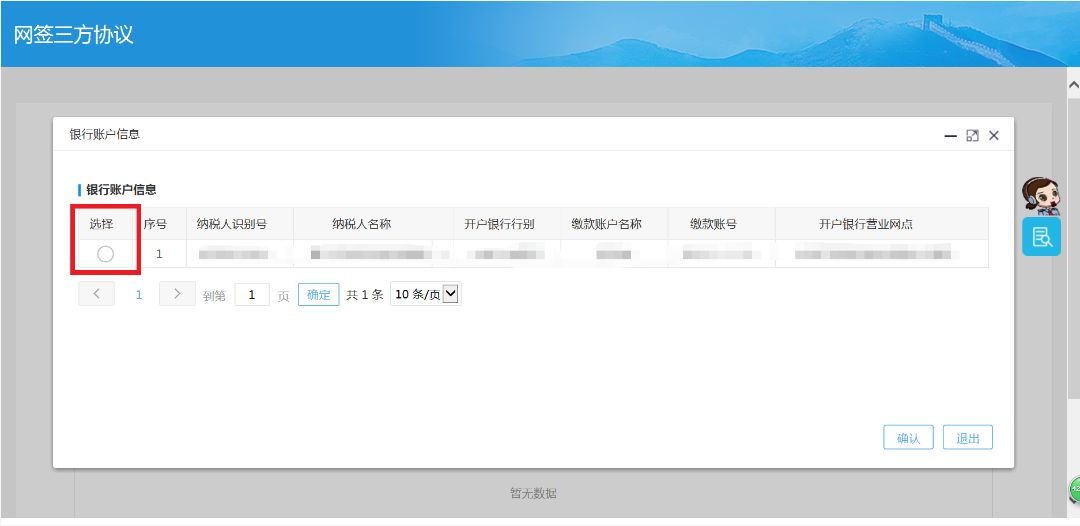
Task: Go to previous page arrow
Action: [97, 294]
